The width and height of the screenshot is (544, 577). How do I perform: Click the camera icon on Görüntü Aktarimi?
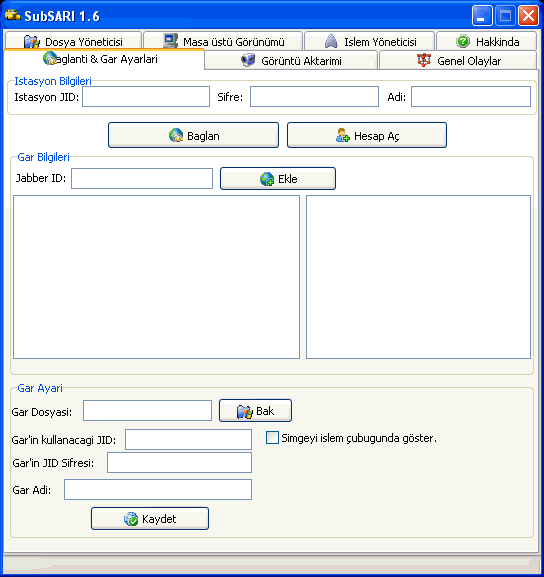pyautogui.click(x=248, y=60)
